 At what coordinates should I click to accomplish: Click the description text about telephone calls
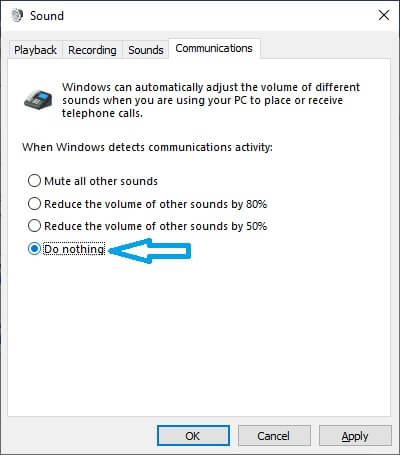[211, 100]
